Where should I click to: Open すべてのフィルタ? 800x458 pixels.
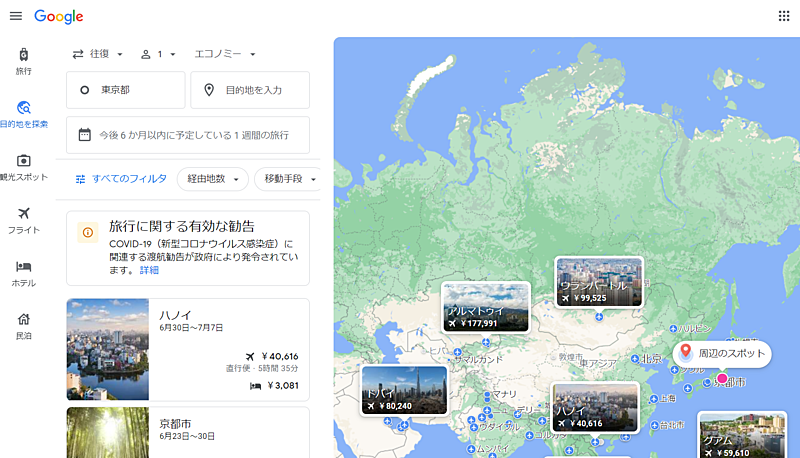pos(121,179)
